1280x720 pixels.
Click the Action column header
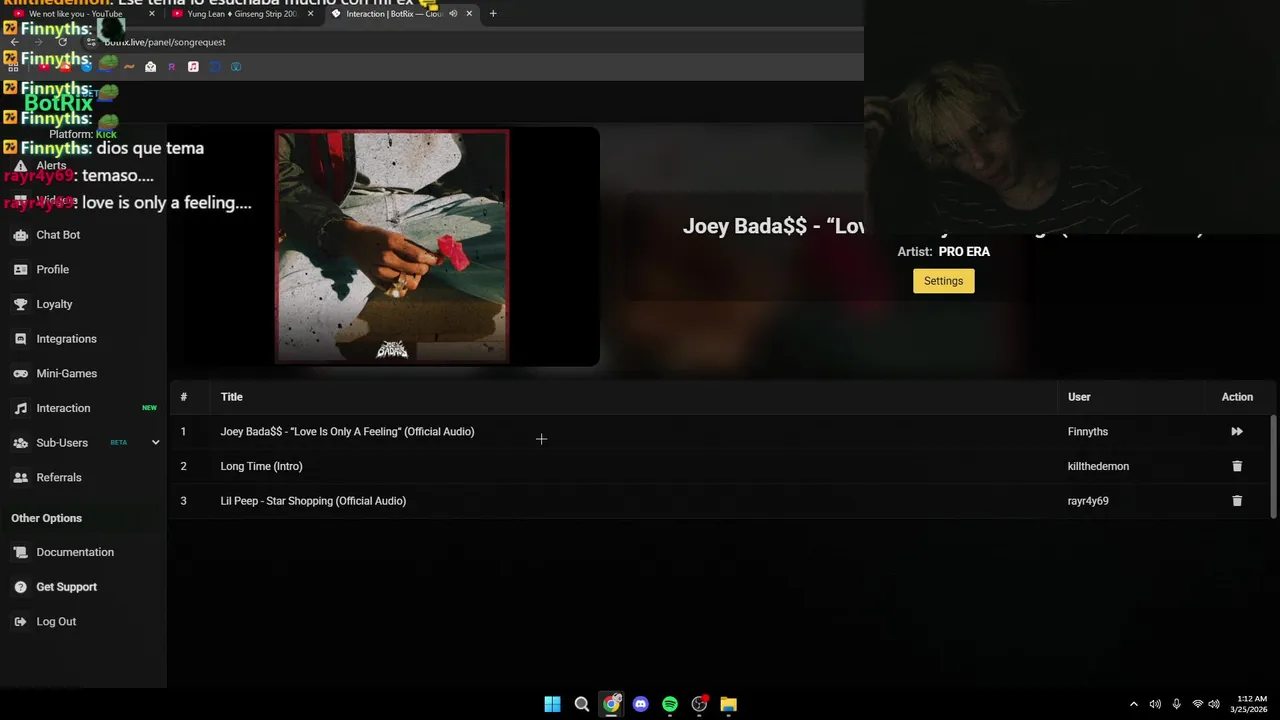tap(1237, 397)
